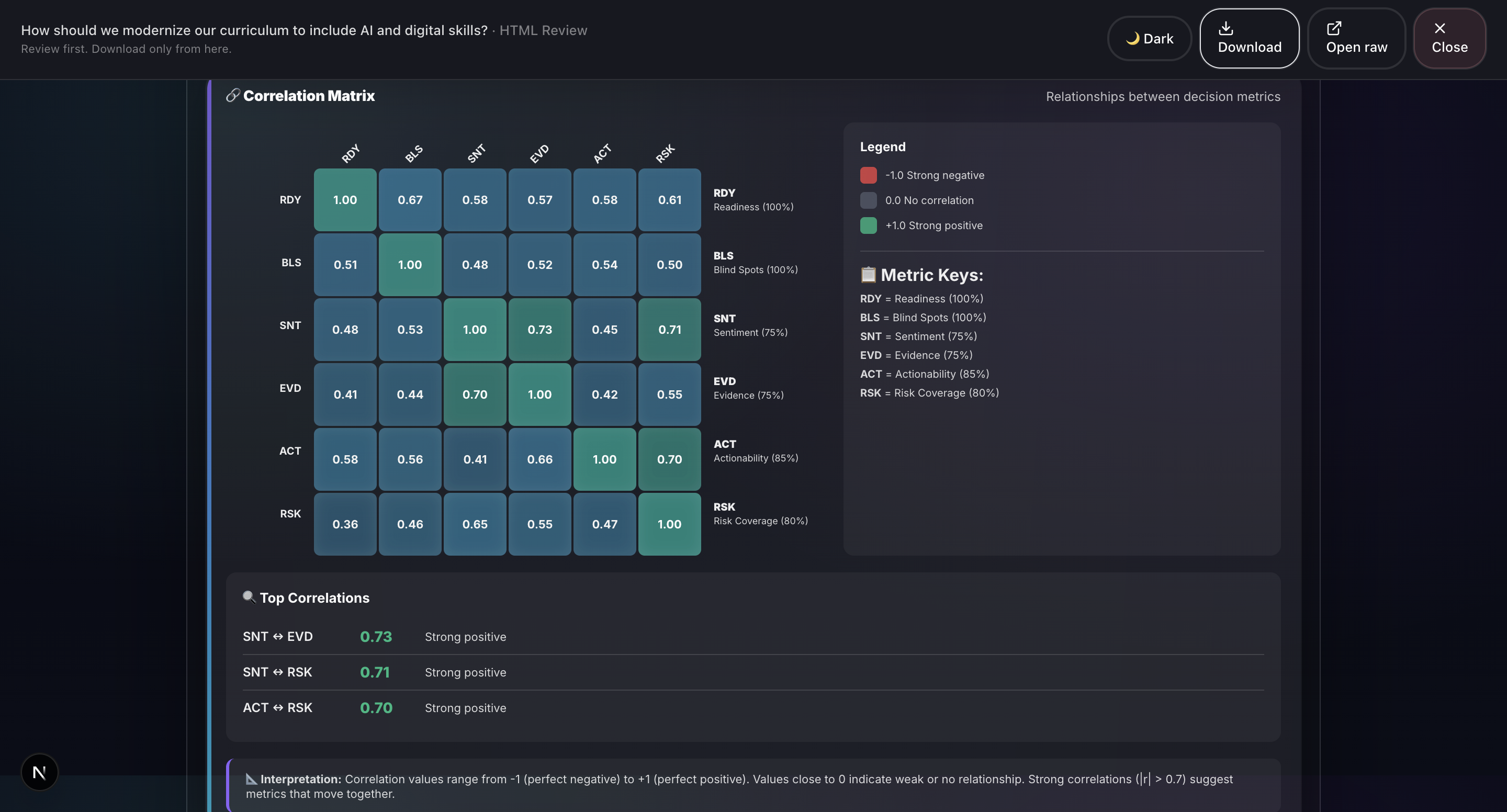Click the download arrow icon
This screenshot has height=812, width=1507.
tap(1225, 28)
